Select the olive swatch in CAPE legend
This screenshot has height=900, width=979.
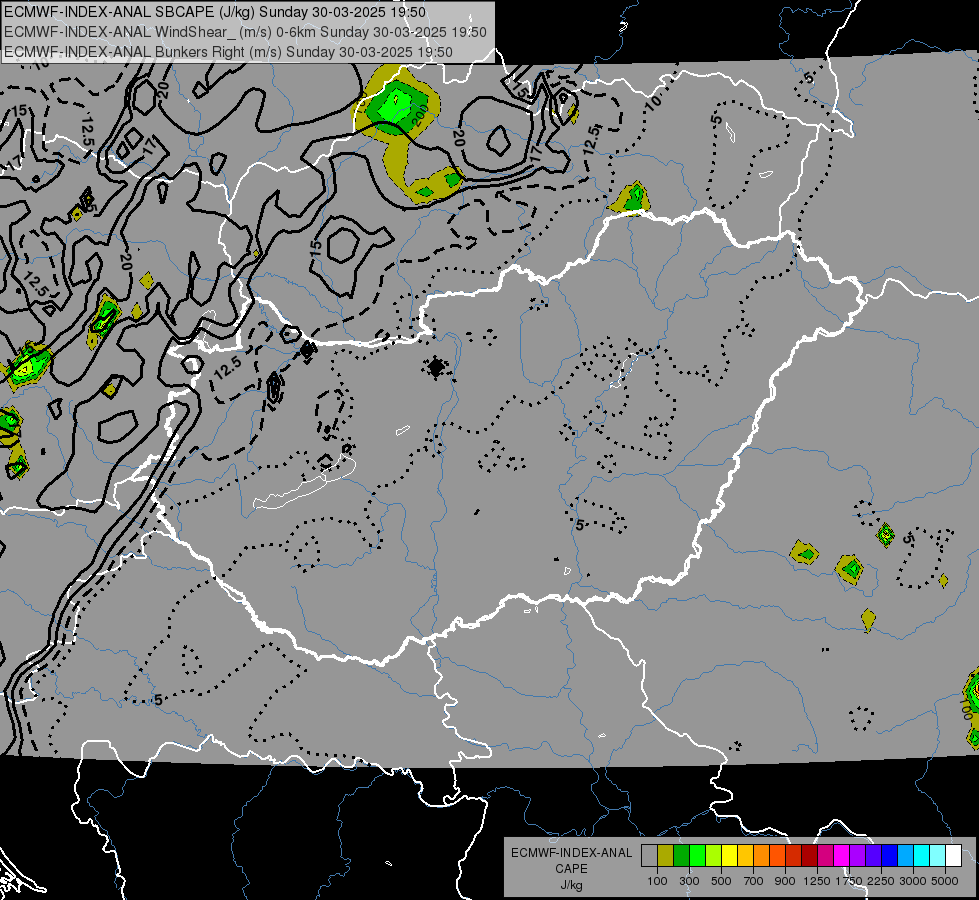tap(666, 856)
